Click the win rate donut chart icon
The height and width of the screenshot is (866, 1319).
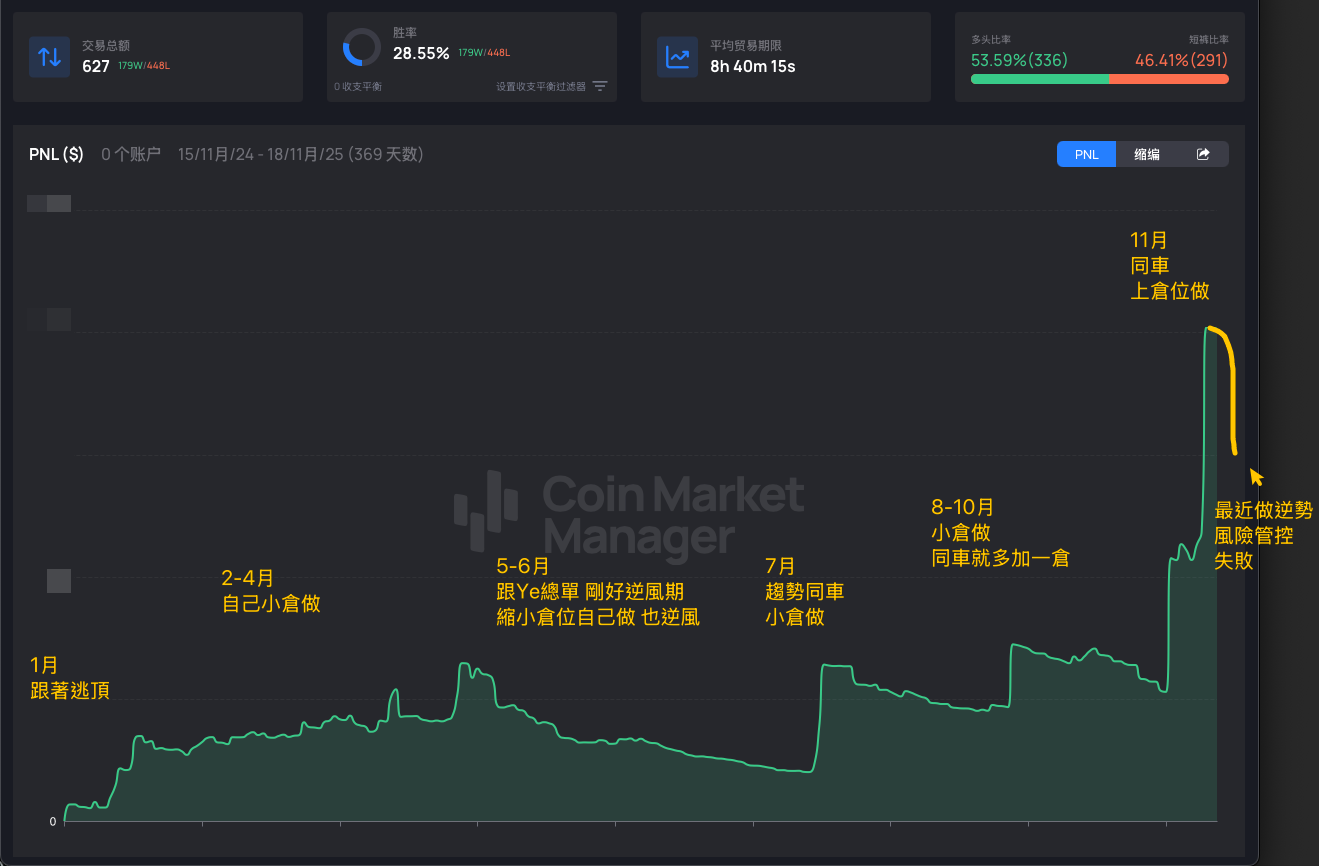pos(361,47)
